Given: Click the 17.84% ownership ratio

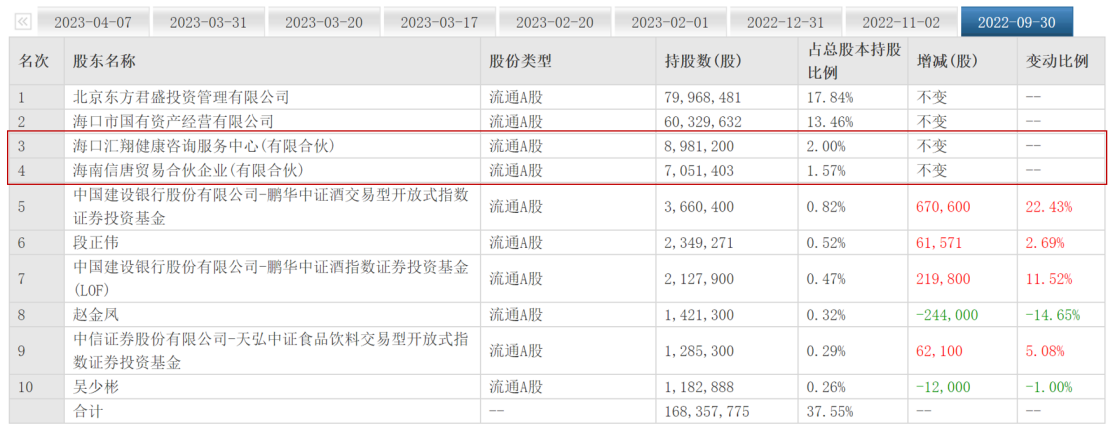Looking at the screenshot, I should [x=830, y=97].
